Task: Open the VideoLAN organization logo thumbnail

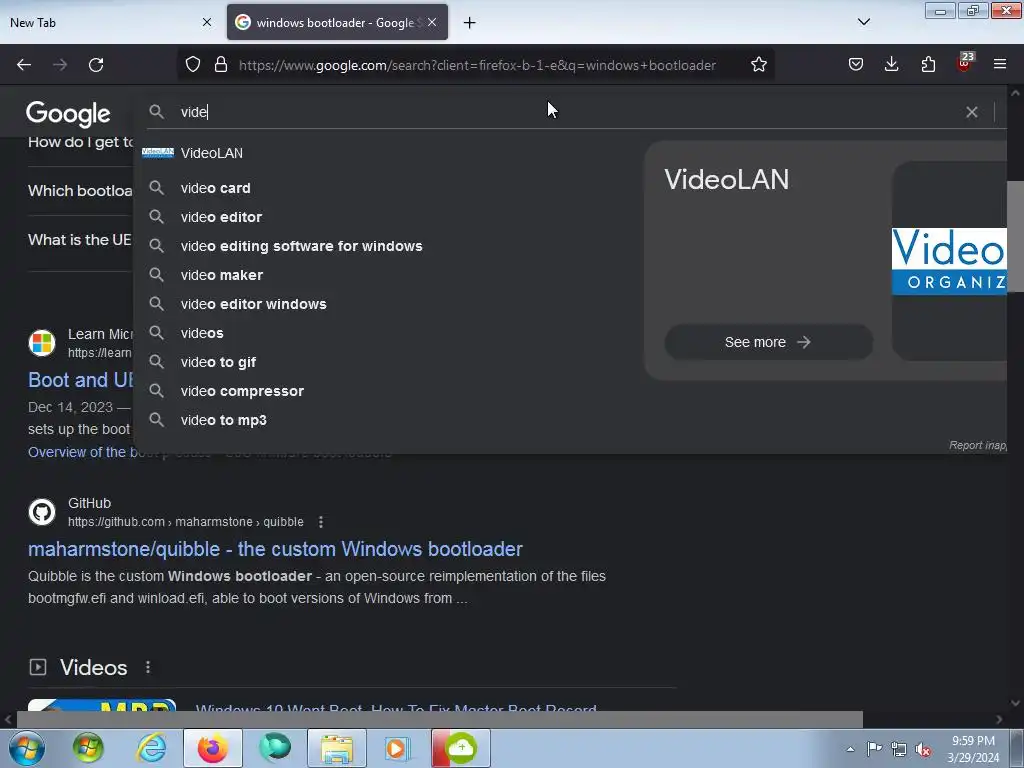Action: point(950,261)
